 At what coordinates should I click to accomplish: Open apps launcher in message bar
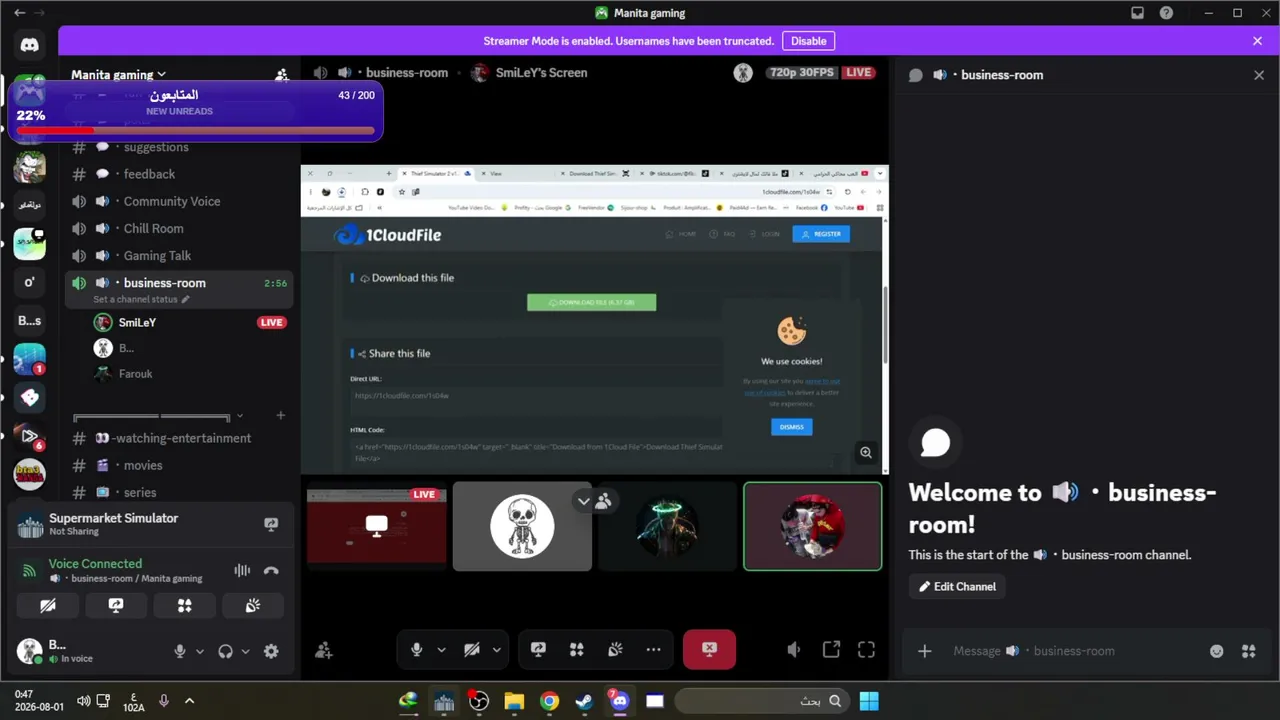point(1249,651)
